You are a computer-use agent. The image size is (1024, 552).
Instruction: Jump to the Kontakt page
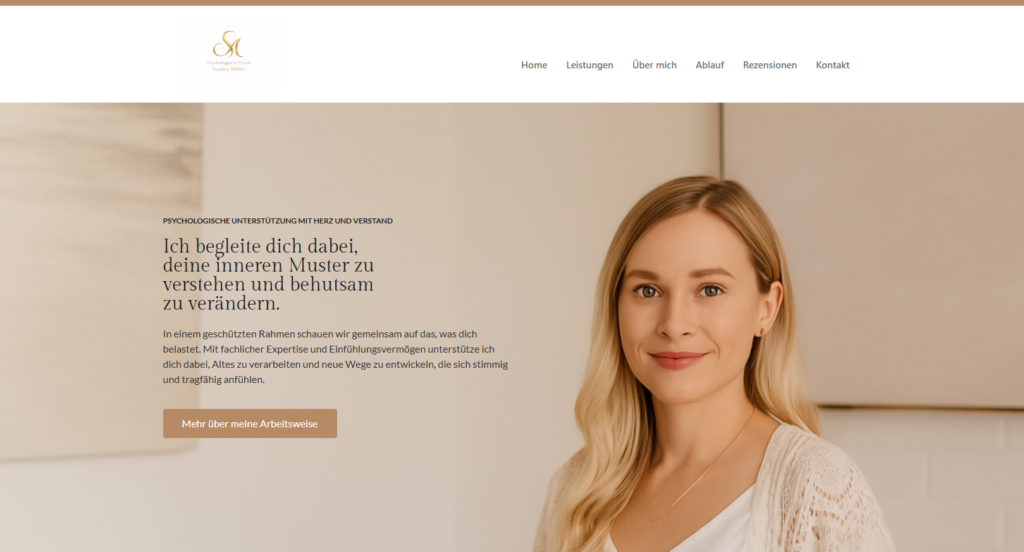[832, 65]
